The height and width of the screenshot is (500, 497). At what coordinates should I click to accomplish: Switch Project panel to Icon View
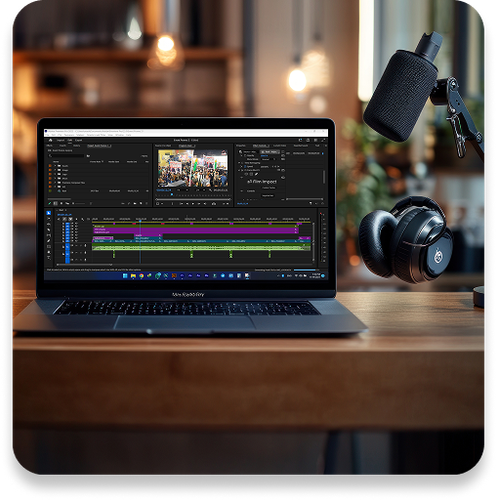61,203
